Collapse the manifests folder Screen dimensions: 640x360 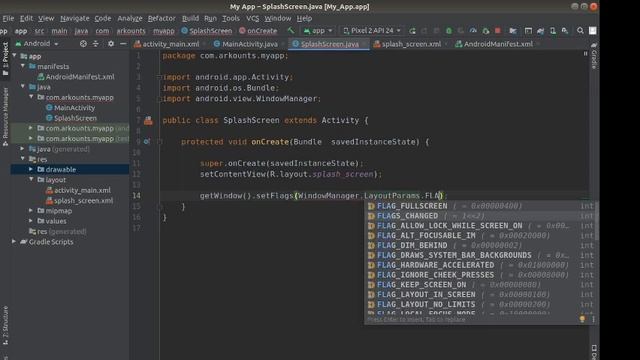coord(23,66)
